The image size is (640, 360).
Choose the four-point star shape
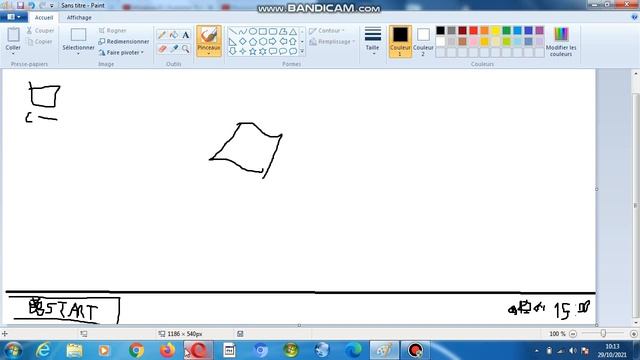[x=243, y=51]
